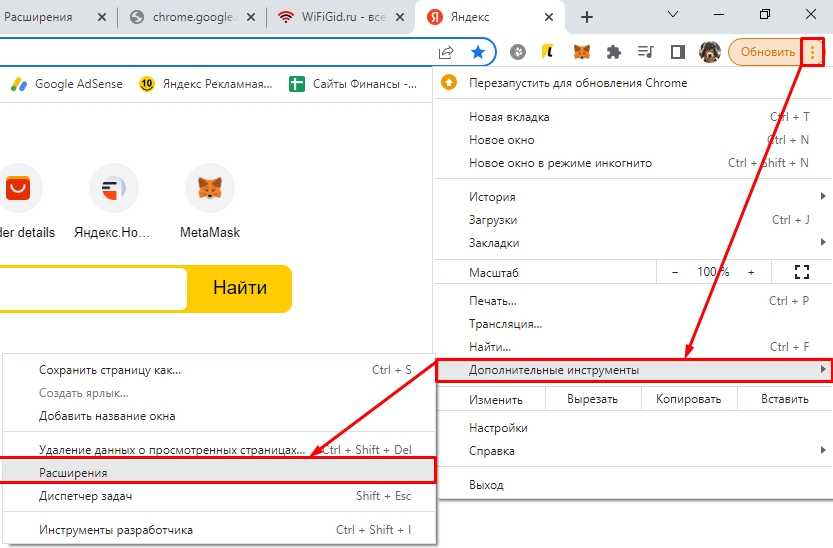The width and height of the screenshot is (833, 548).
Task: Open the media control playlist icon
Action: (x=645, y=52)
